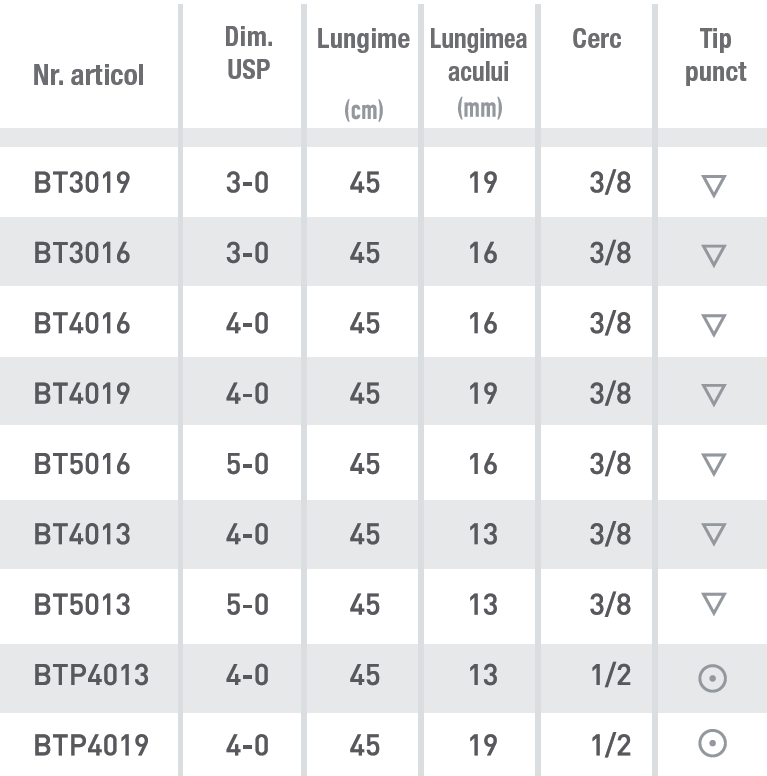Screen dimensions: 767x776
Task: Click the triangle point icon for BT3019
Action: coord(713,185)
